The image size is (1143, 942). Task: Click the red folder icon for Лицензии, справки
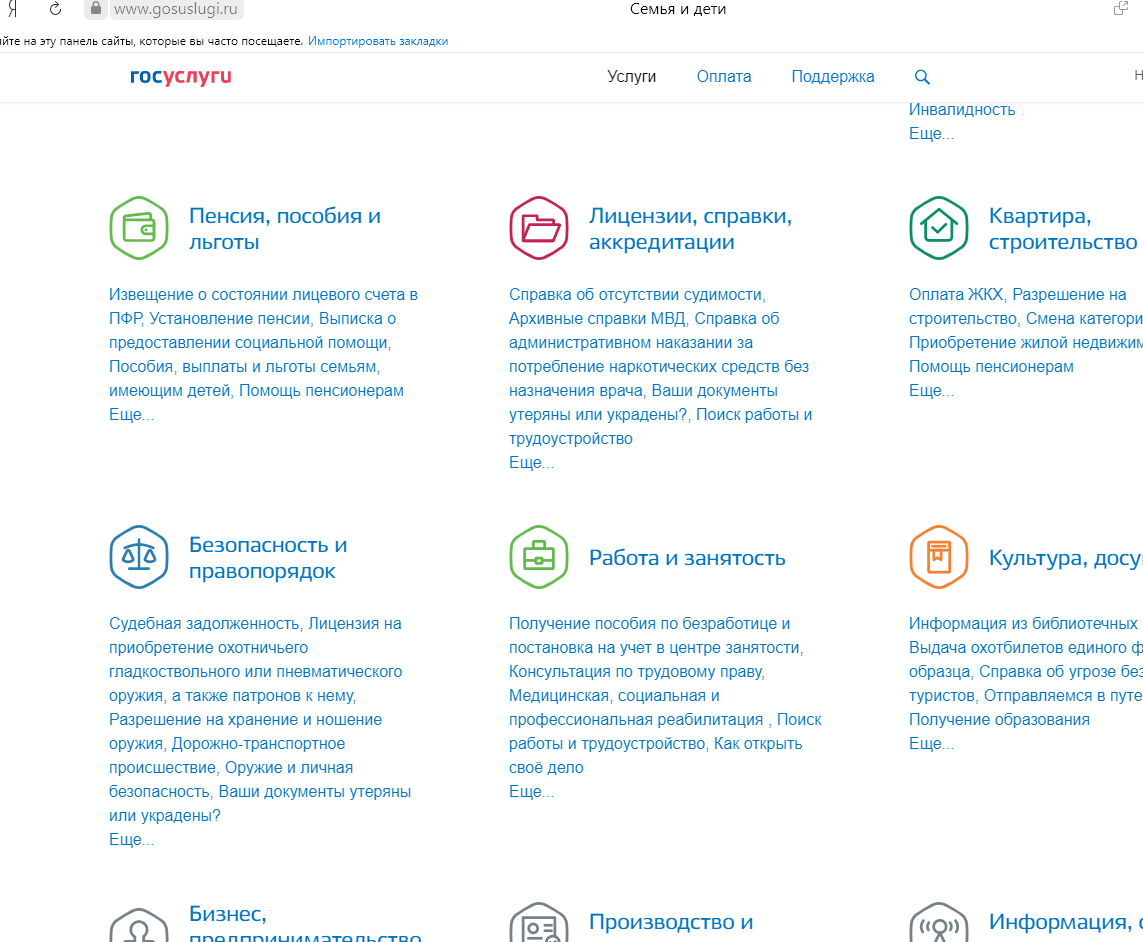(539, 228)
